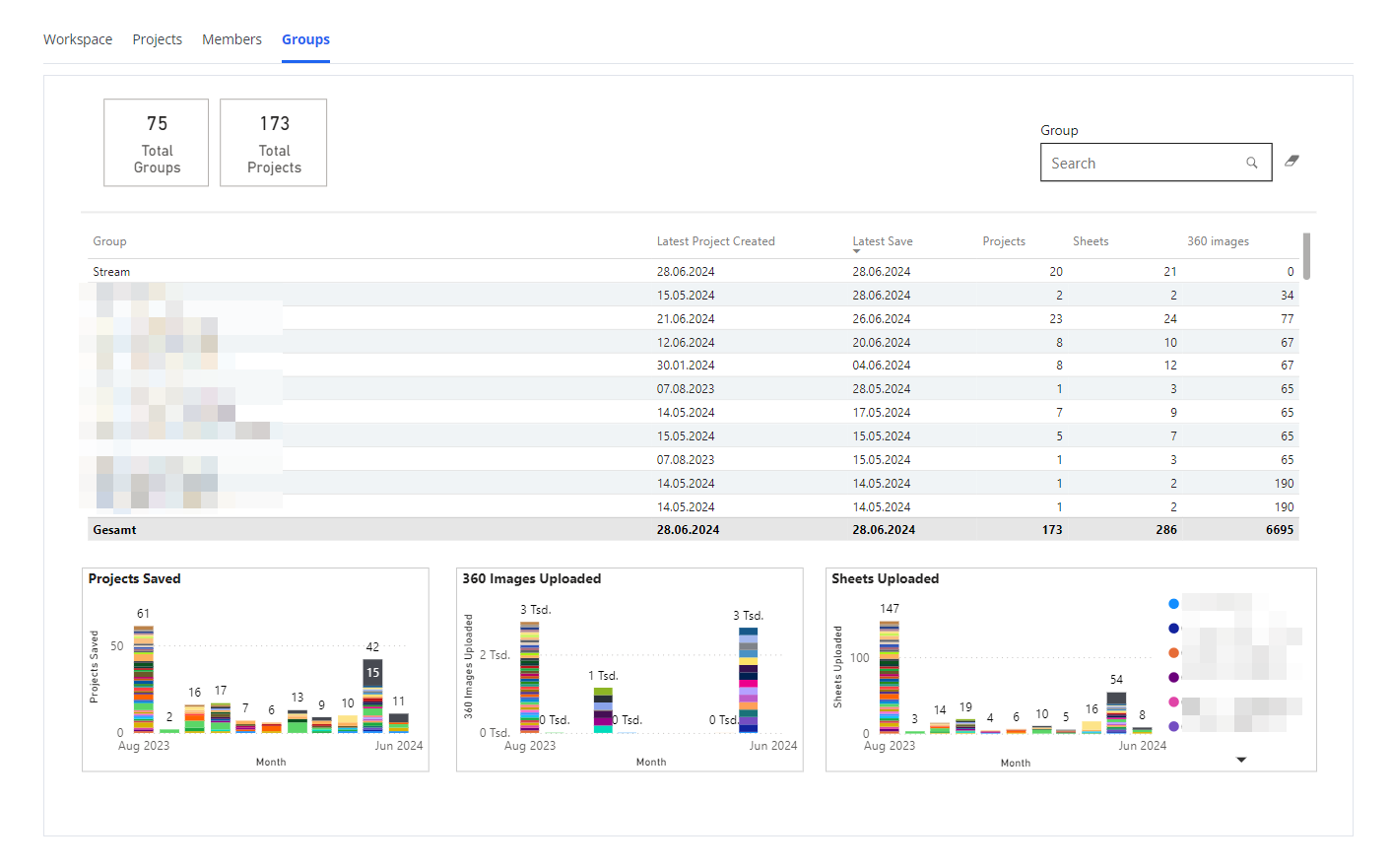Select the Projects Saved bar labeled 61
Viewport: 1390px width, 868px height.
pyautogui.click(x=144, y=680)
